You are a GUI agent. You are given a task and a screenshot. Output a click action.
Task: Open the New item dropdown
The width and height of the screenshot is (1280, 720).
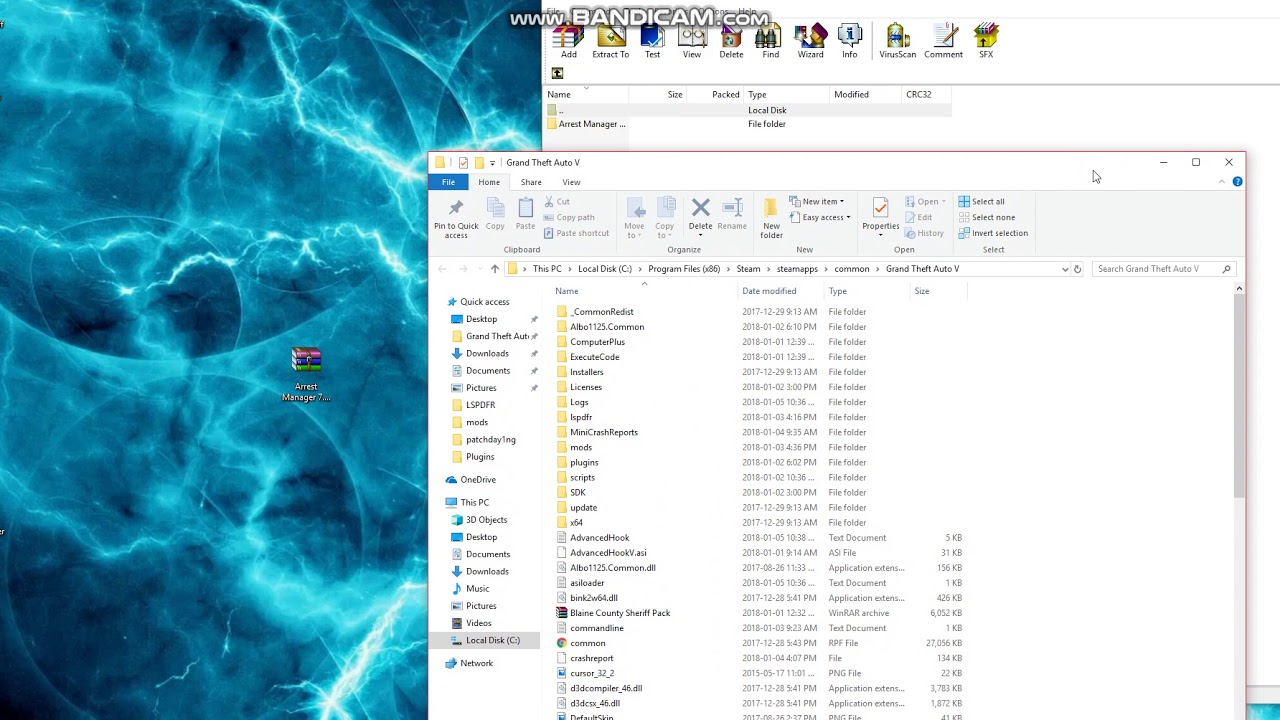(816, 202)
